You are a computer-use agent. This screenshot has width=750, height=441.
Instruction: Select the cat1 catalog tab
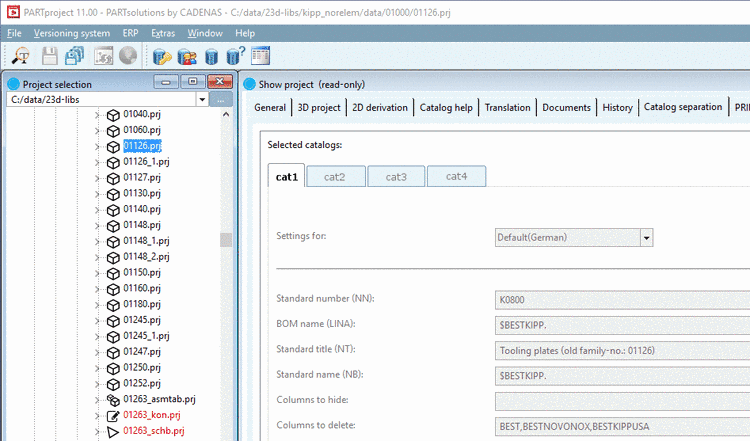pyautogui.click(x=287, y=176)
